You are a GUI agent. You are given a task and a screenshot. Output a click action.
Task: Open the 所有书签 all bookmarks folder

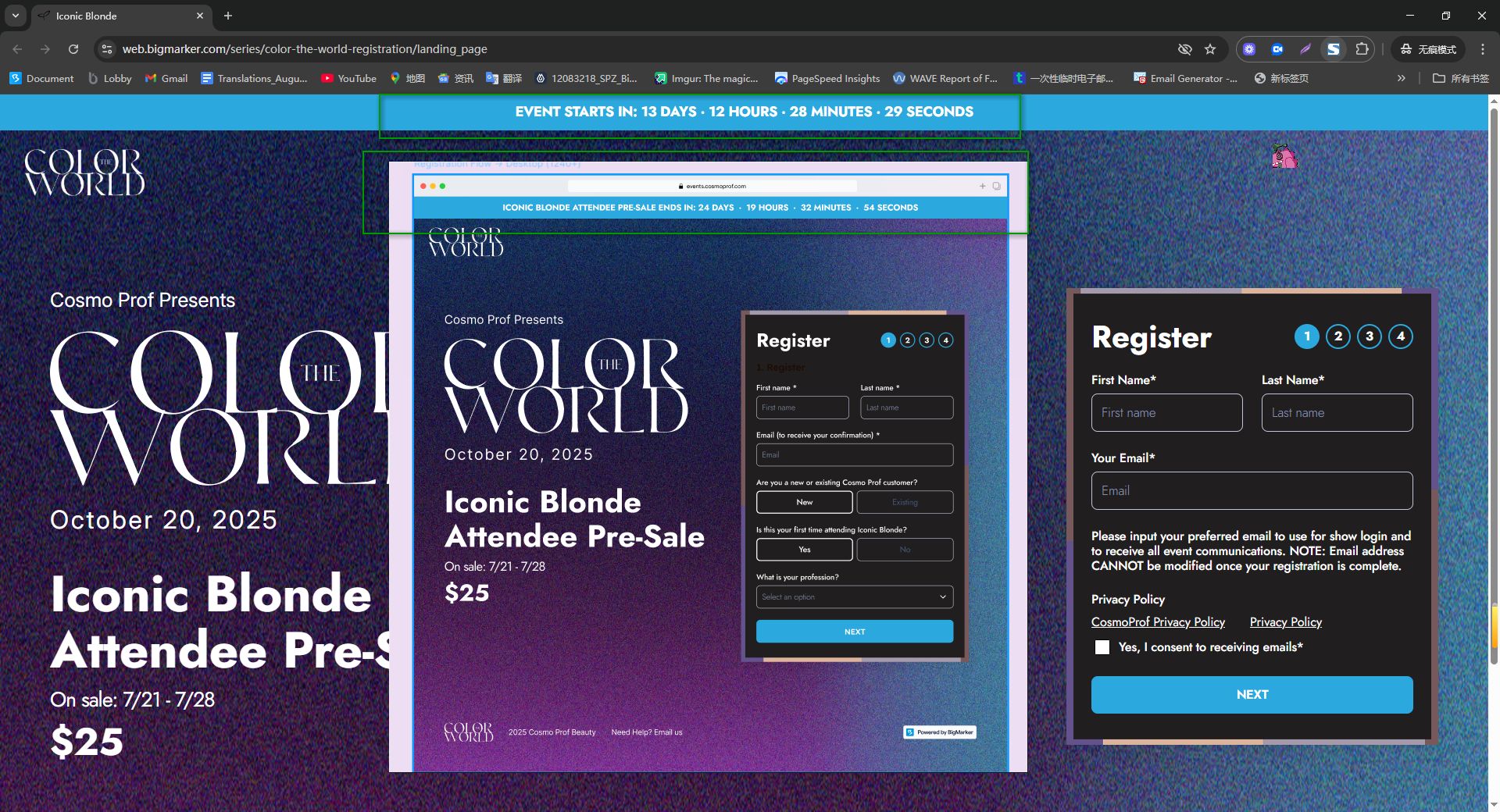pyautogui.click(x=1461, y=78)
